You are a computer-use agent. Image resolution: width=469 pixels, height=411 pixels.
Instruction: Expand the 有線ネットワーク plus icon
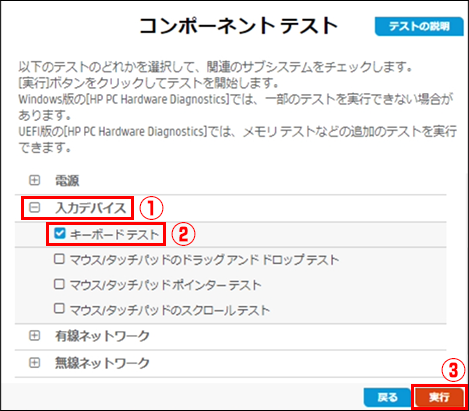coord(34,335)
